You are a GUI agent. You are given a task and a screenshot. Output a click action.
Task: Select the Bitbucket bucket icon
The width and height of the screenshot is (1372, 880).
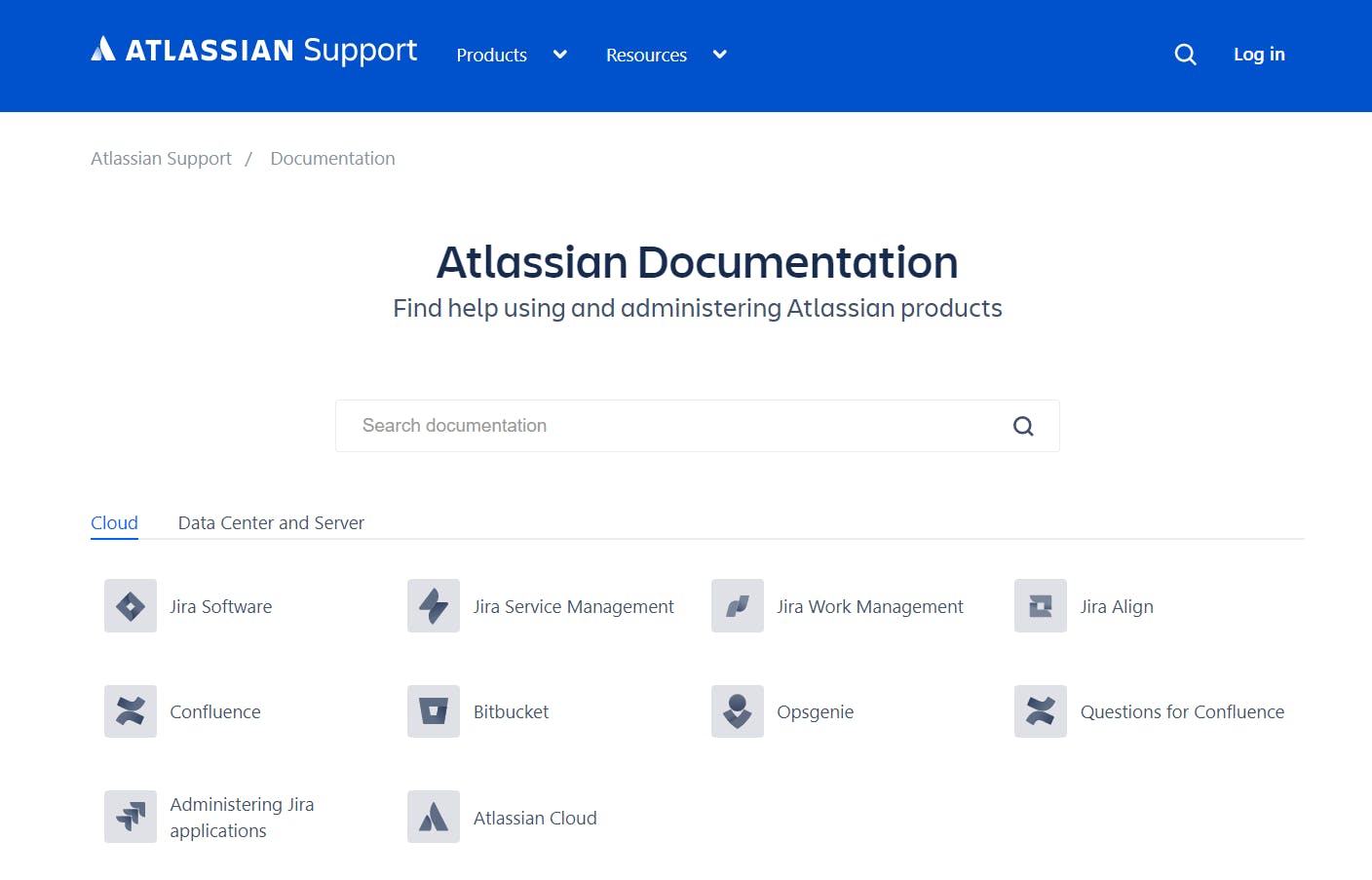point(434,711)
